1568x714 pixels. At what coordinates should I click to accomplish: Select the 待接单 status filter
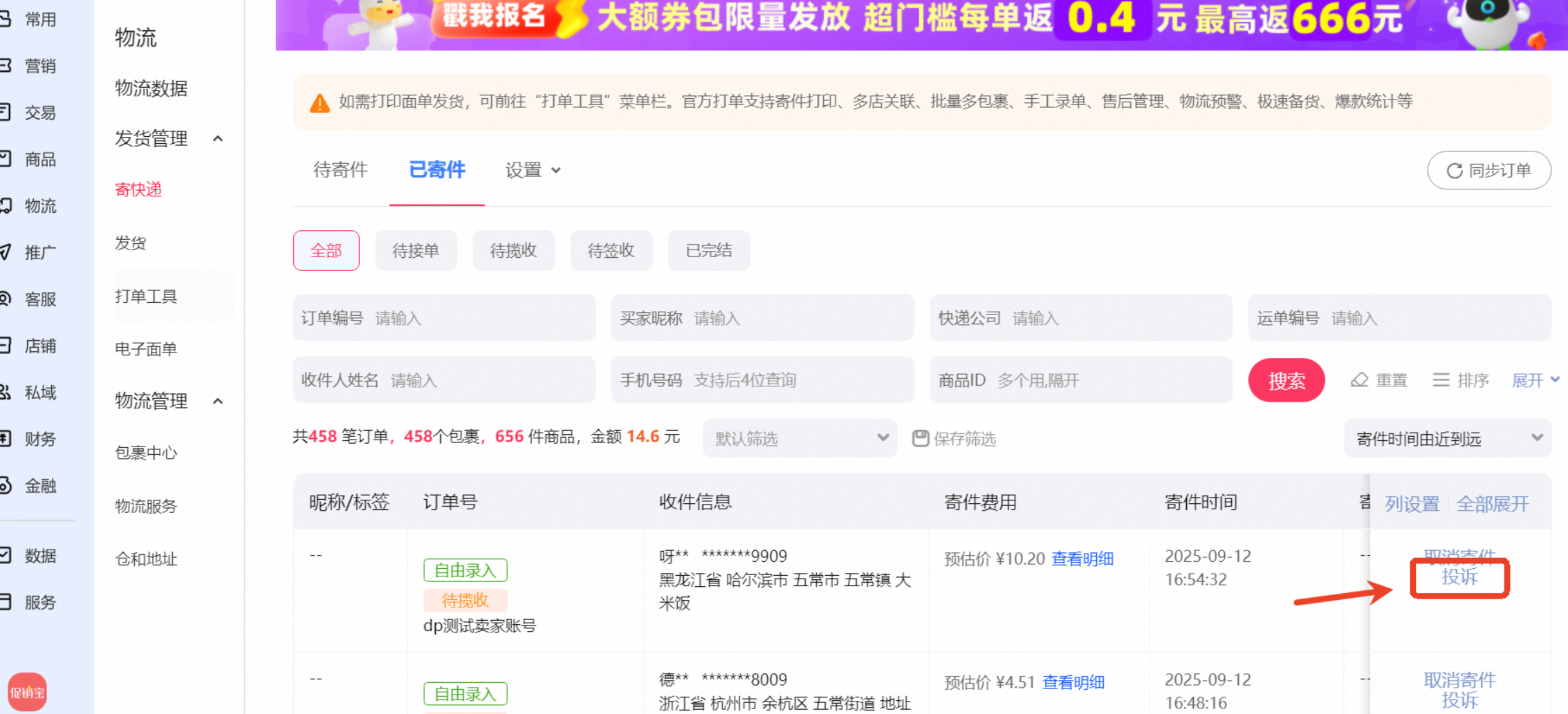416,250
